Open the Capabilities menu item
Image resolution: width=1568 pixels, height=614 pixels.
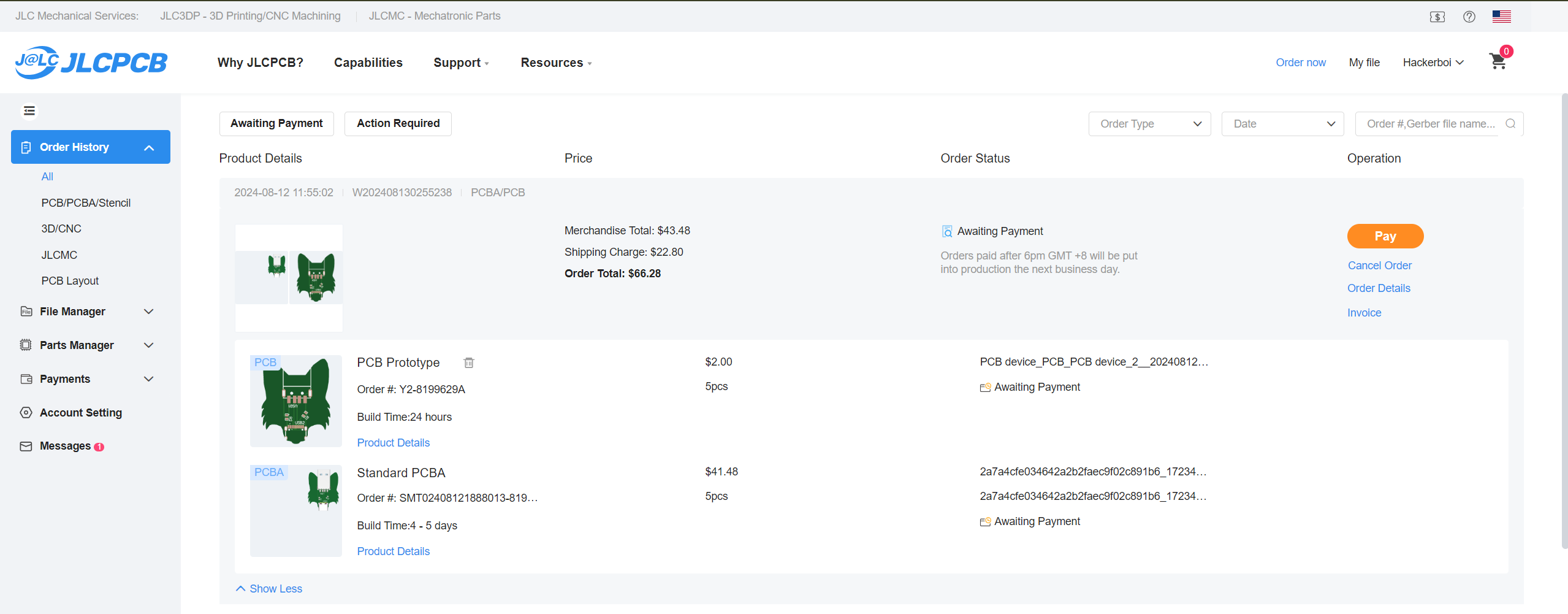[x=368, y=63]
